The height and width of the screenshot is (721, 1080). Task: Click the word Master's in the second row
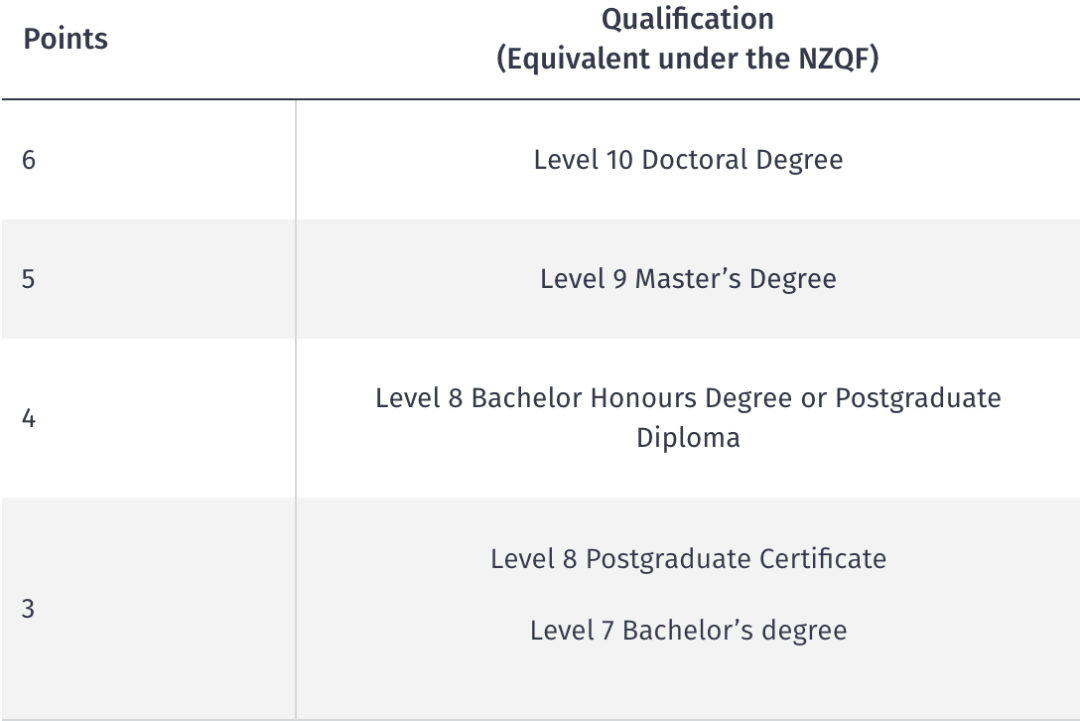point(688,279)
